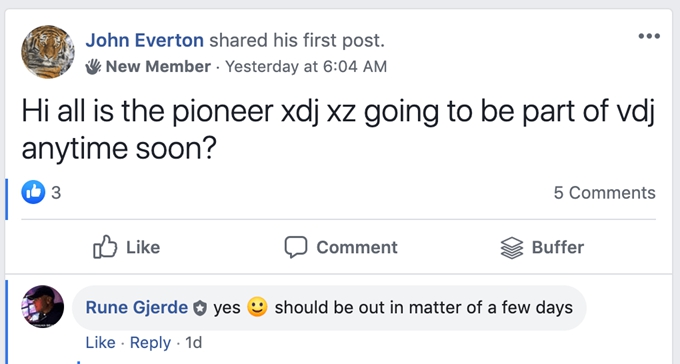
Task: Click the smiley emoji in the comment
Action: click(x=257, y=307)
